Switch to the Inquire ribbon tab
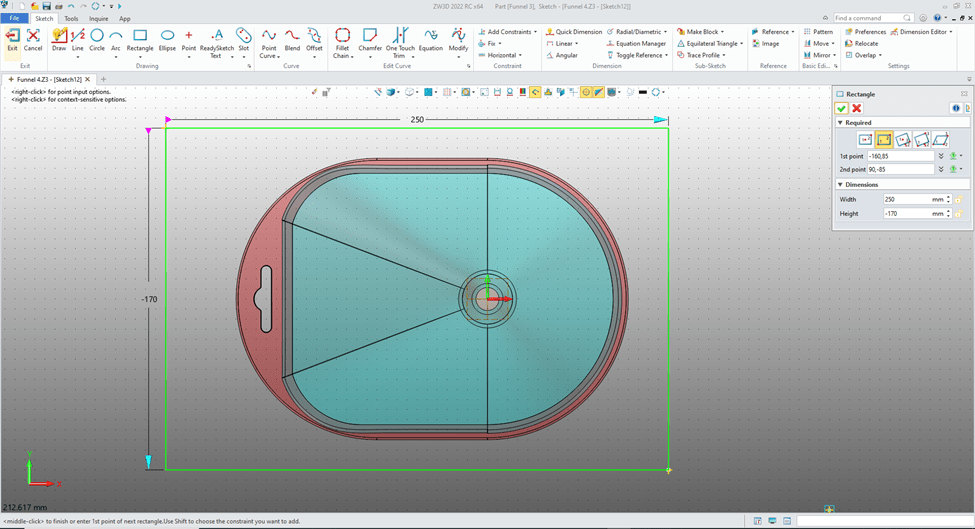This screenshot has width=975, height=529. tap(98, 18)
